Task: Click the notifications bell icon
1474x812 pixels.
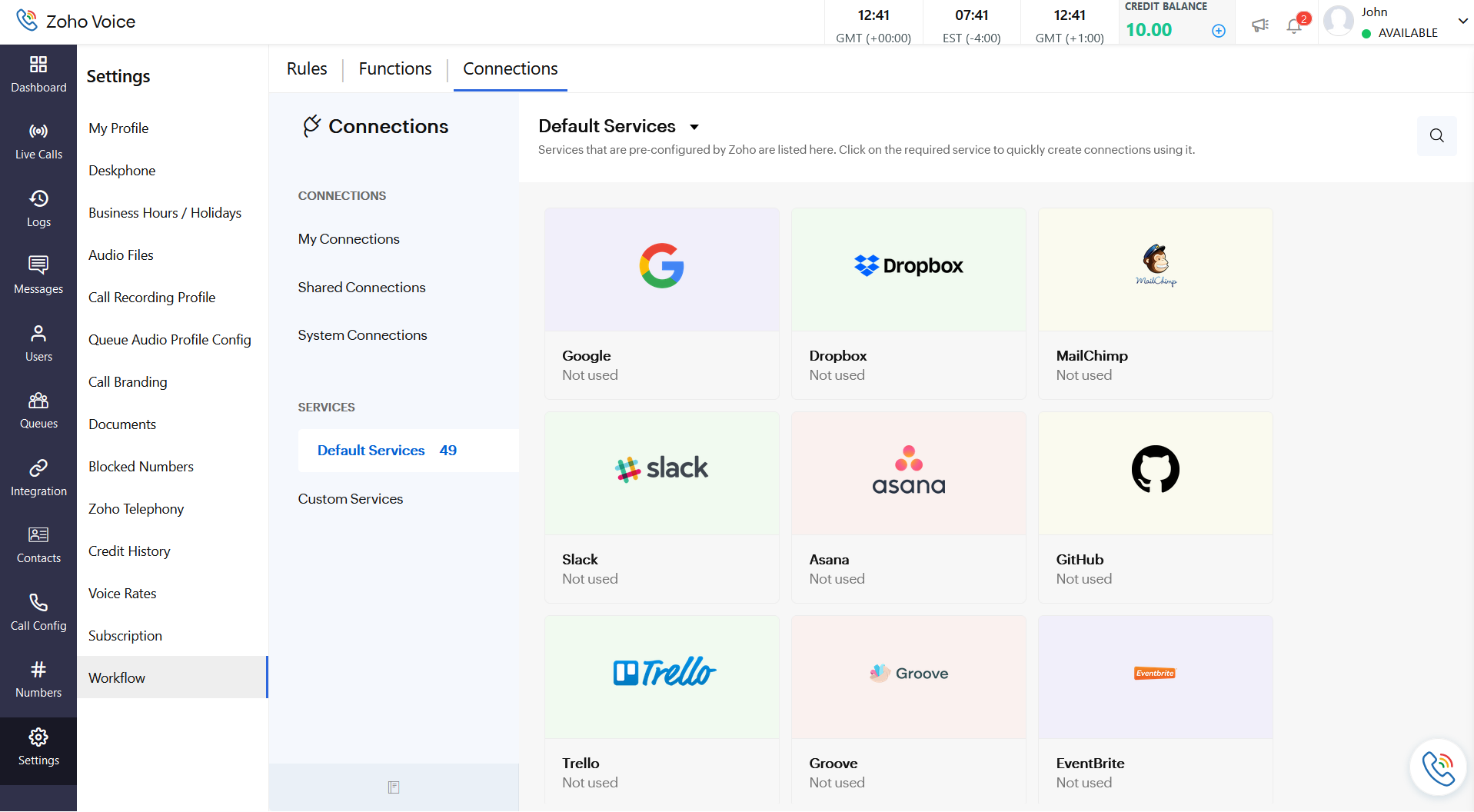Action: (x=1294, y=26)
